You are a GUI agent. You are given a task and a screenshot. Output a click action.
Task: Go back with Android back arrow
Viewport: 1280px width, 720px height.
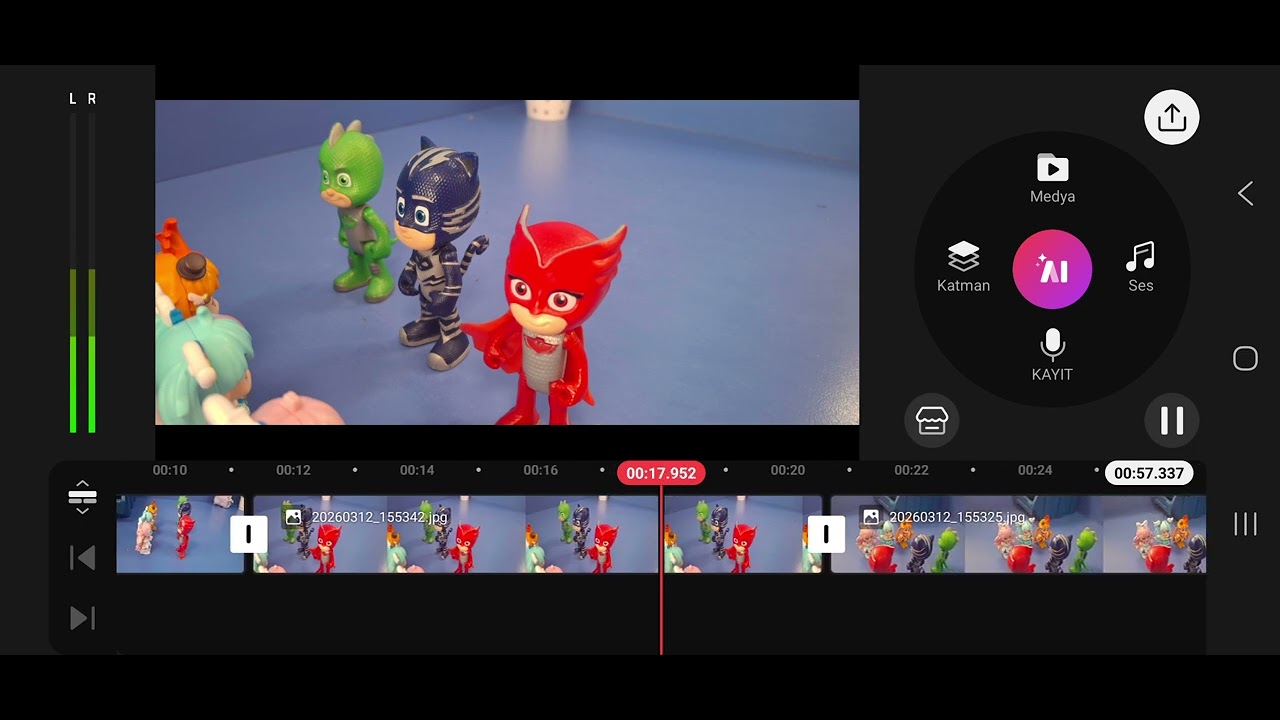click(1245, 194)
